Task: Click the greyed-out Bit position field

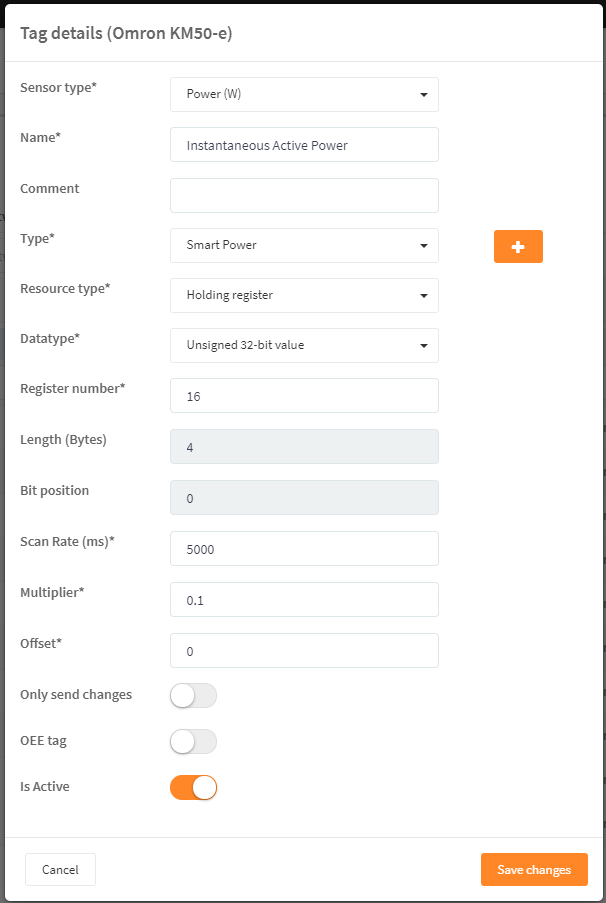Action: [x=304, y=498]
